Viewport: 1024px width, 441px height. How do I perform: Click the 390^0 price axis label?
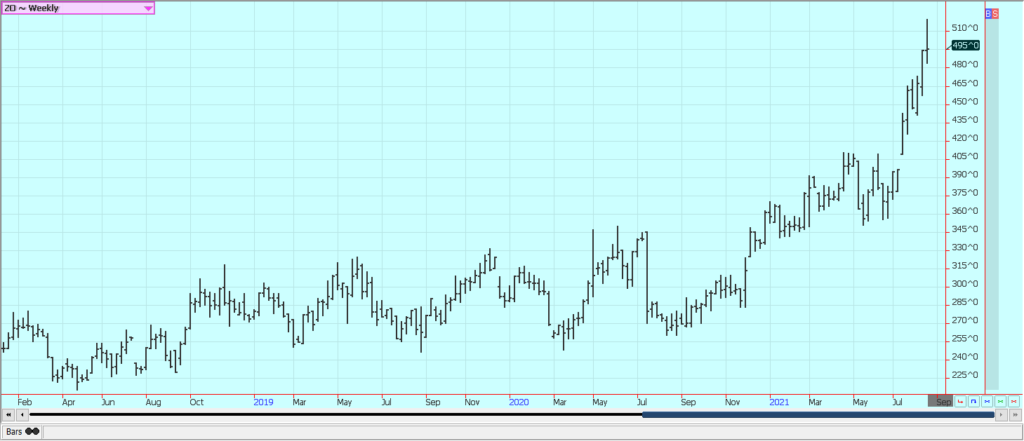tap(965, 174)
